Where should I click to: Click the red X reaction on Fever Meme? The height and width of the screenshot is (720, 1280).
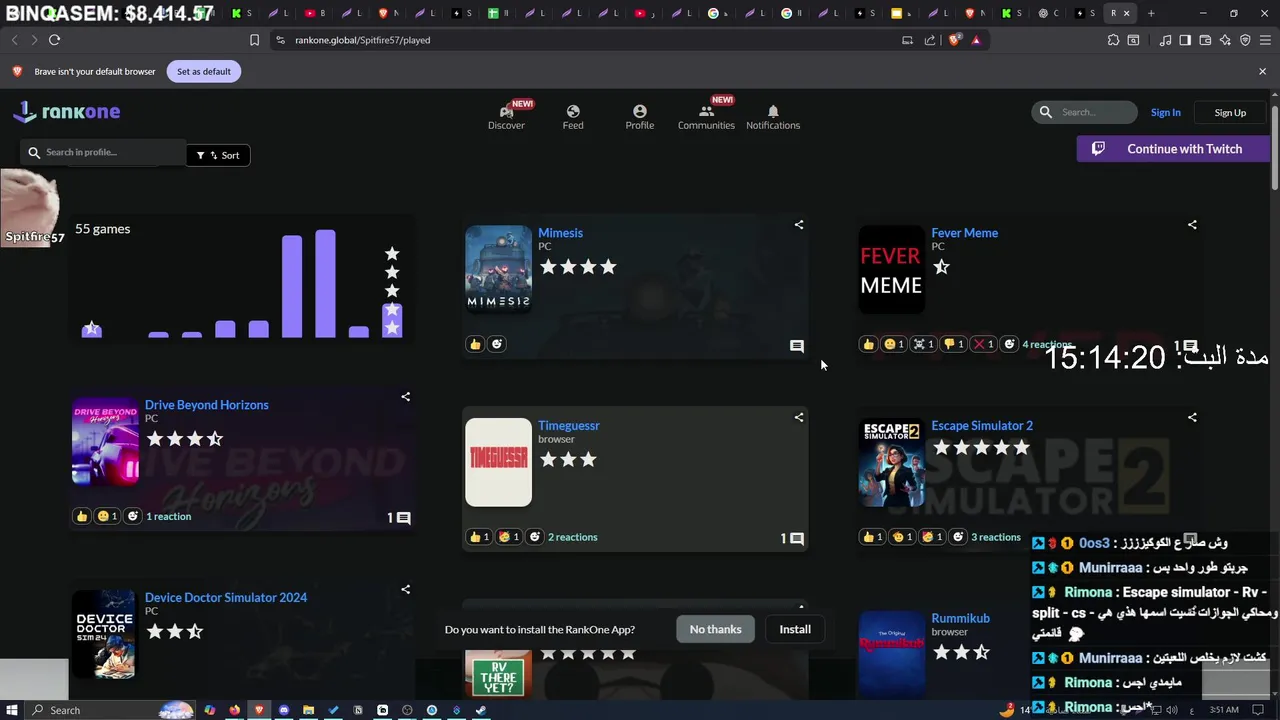(984, 344)
